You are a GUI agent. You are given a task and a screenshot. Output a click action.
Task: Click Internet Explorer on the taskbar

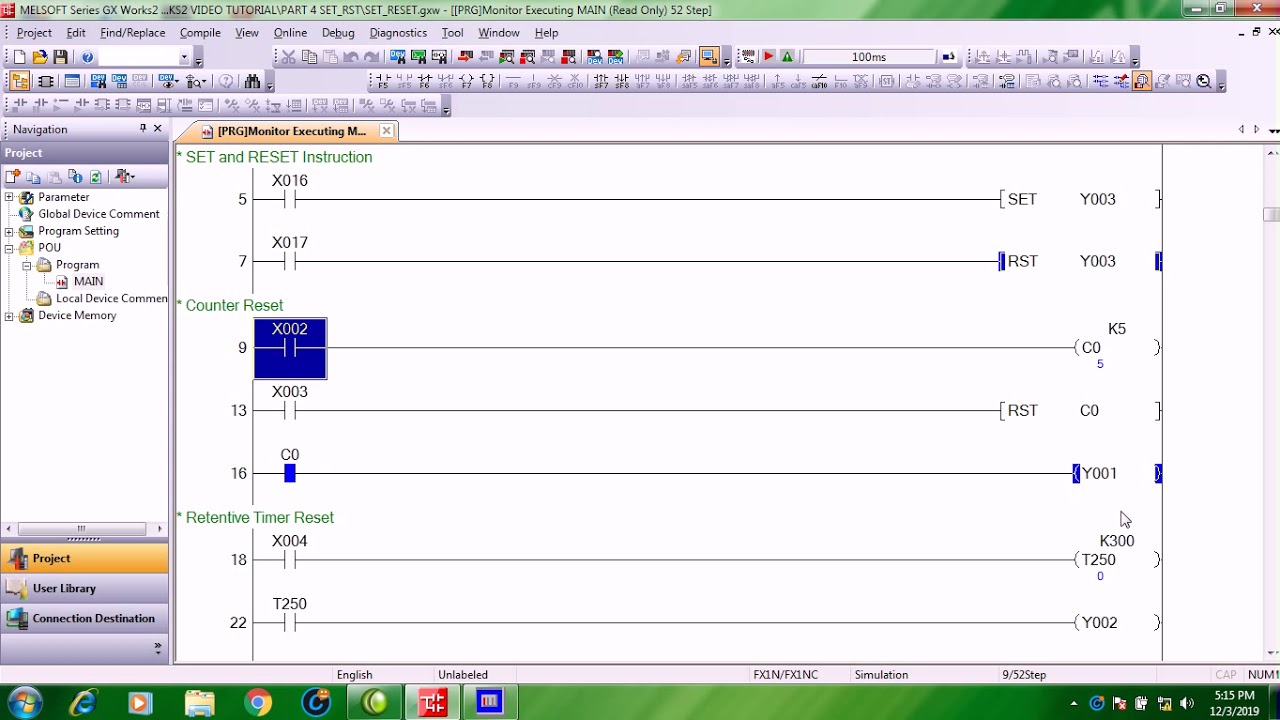[x=82, y=703]
